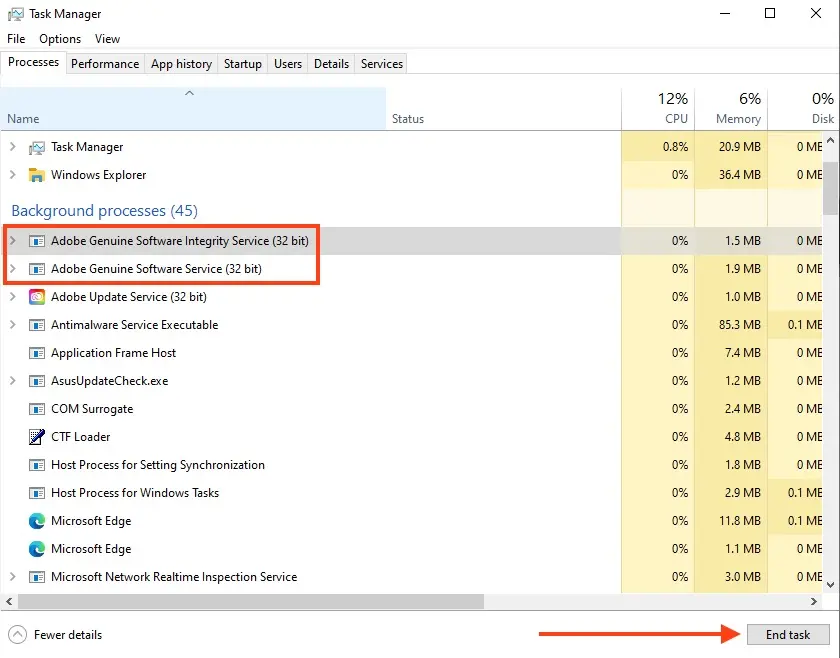Click the Adobe Update Service icon
840x658 pixels.
point(37,297)
